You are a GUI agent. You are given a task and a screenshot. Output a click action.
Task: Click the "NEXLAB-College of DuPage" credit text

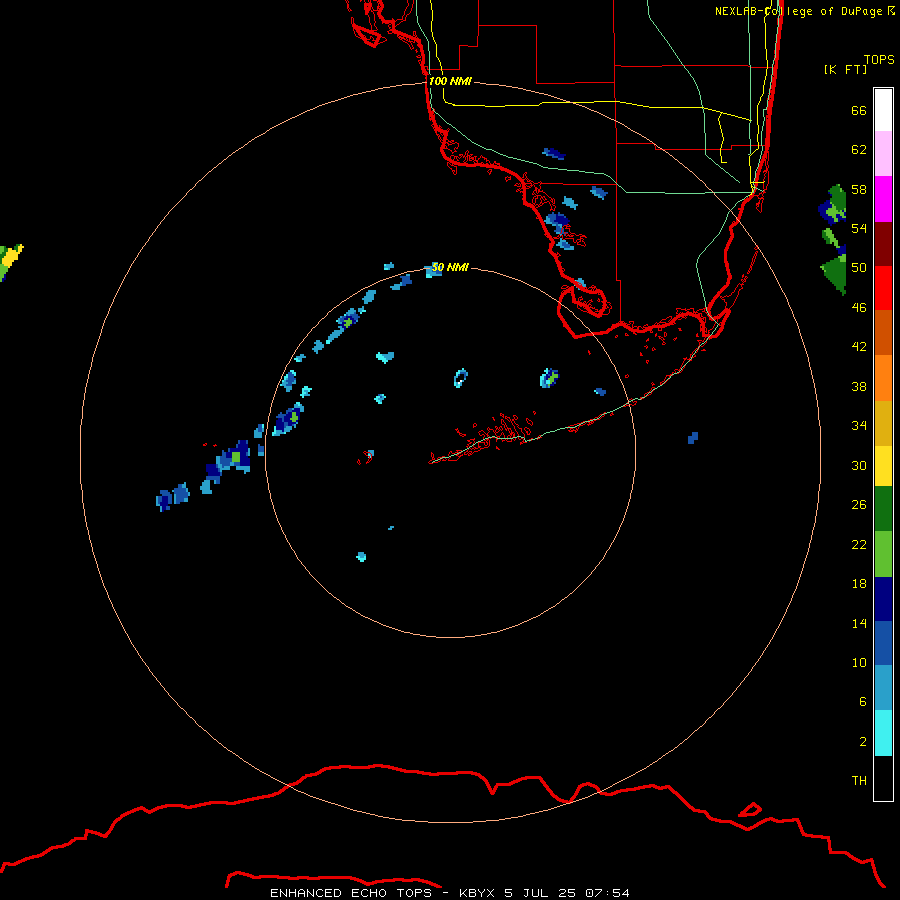pos(800,11)
